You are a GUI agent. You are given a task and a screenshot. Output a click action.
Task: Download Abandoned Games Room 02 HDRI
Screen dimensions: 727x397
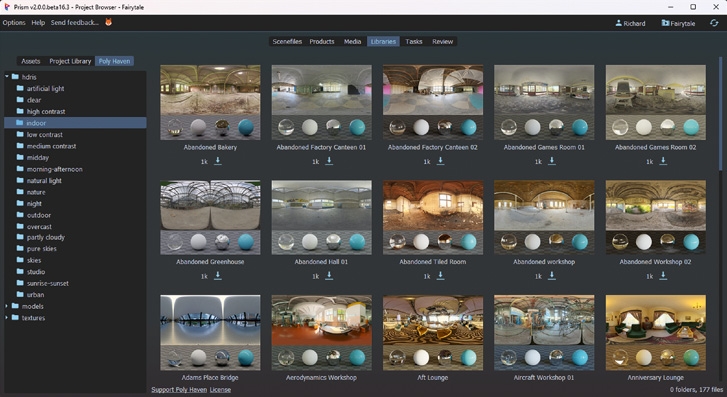pyautogui.click(x=663, y=160)
